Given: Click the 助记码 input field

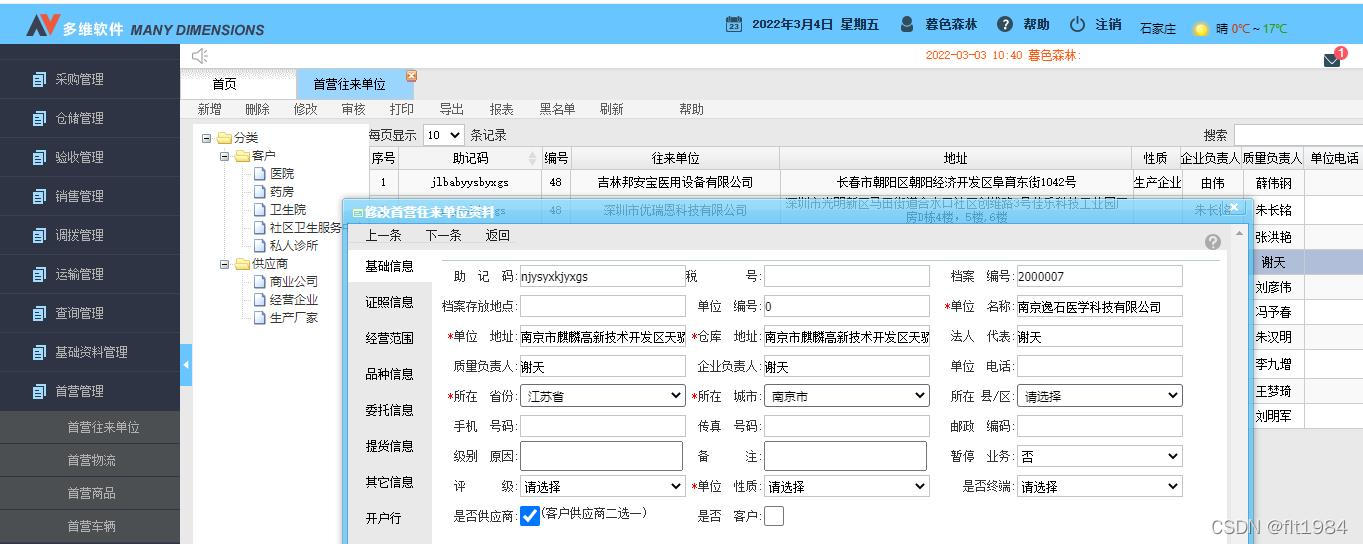Looking at the screenshot, I should pyautogui.click(x=603, y=276).
